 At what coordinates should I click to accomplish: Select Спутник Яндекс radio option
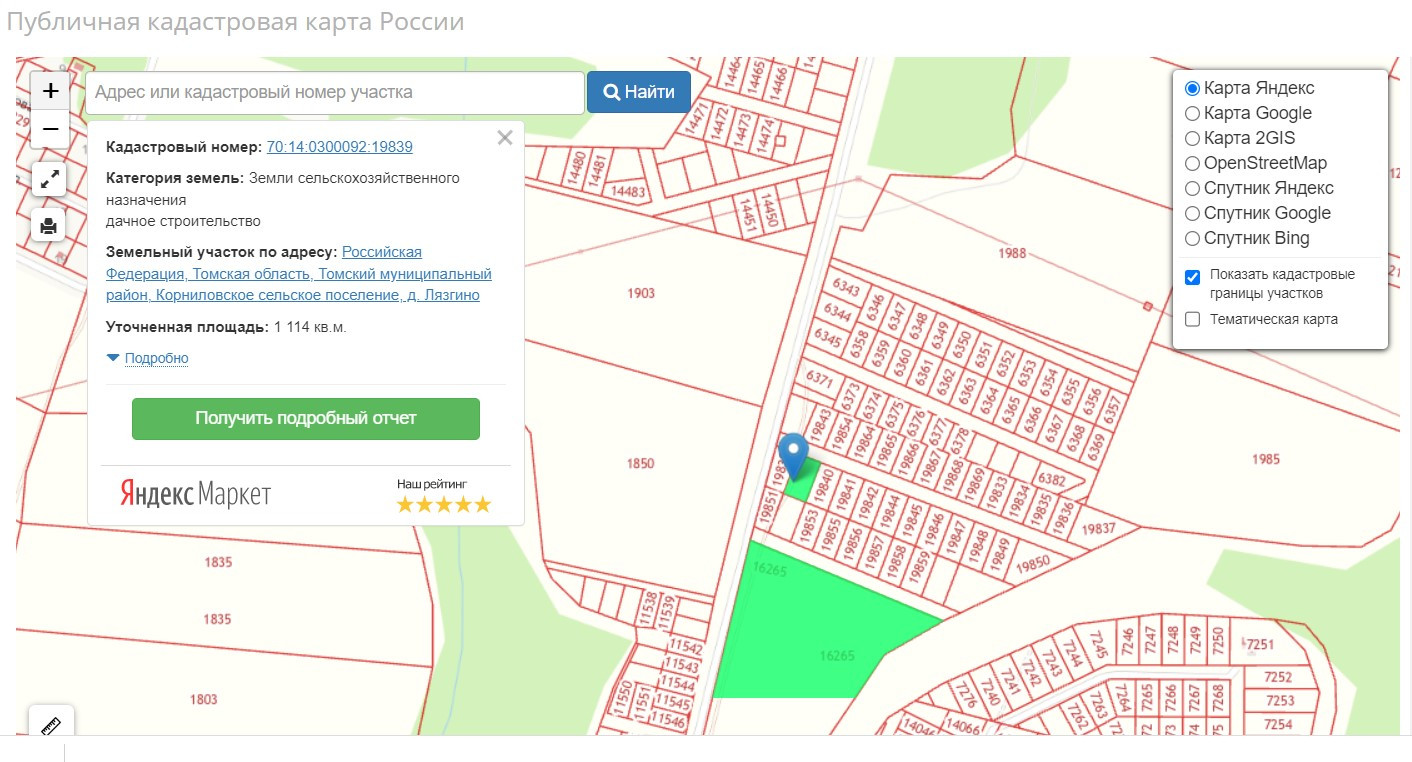click(1192, 188)
